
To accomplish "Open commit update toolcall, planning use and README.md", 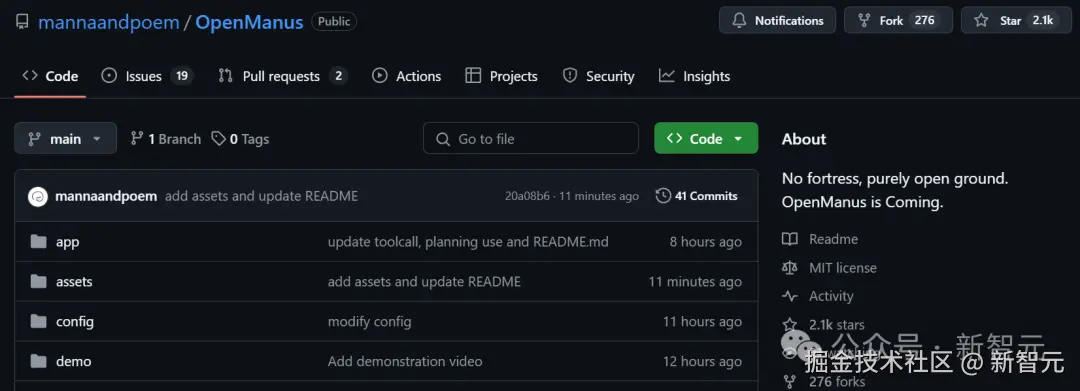I will [x=468, y=242].
